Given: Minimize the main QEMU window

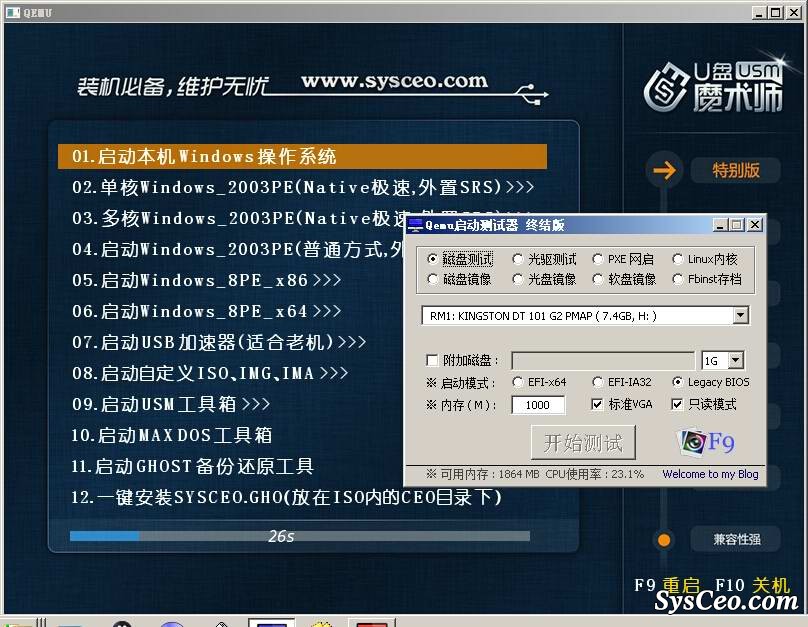Looking at the screenshot, I should 759,12.
